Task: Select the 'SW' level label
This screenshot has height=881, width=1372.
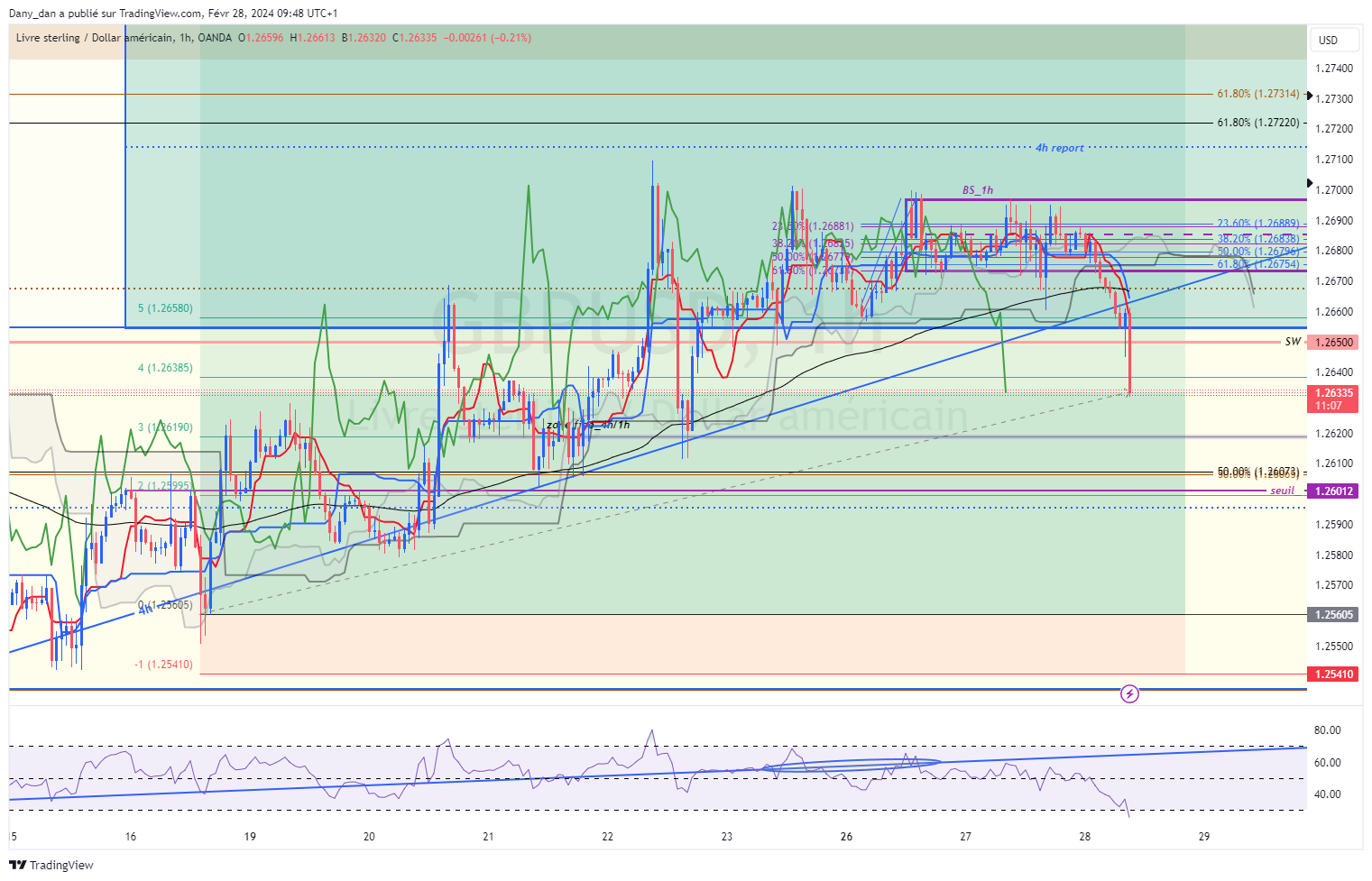Action: [x=1293, y=342]
